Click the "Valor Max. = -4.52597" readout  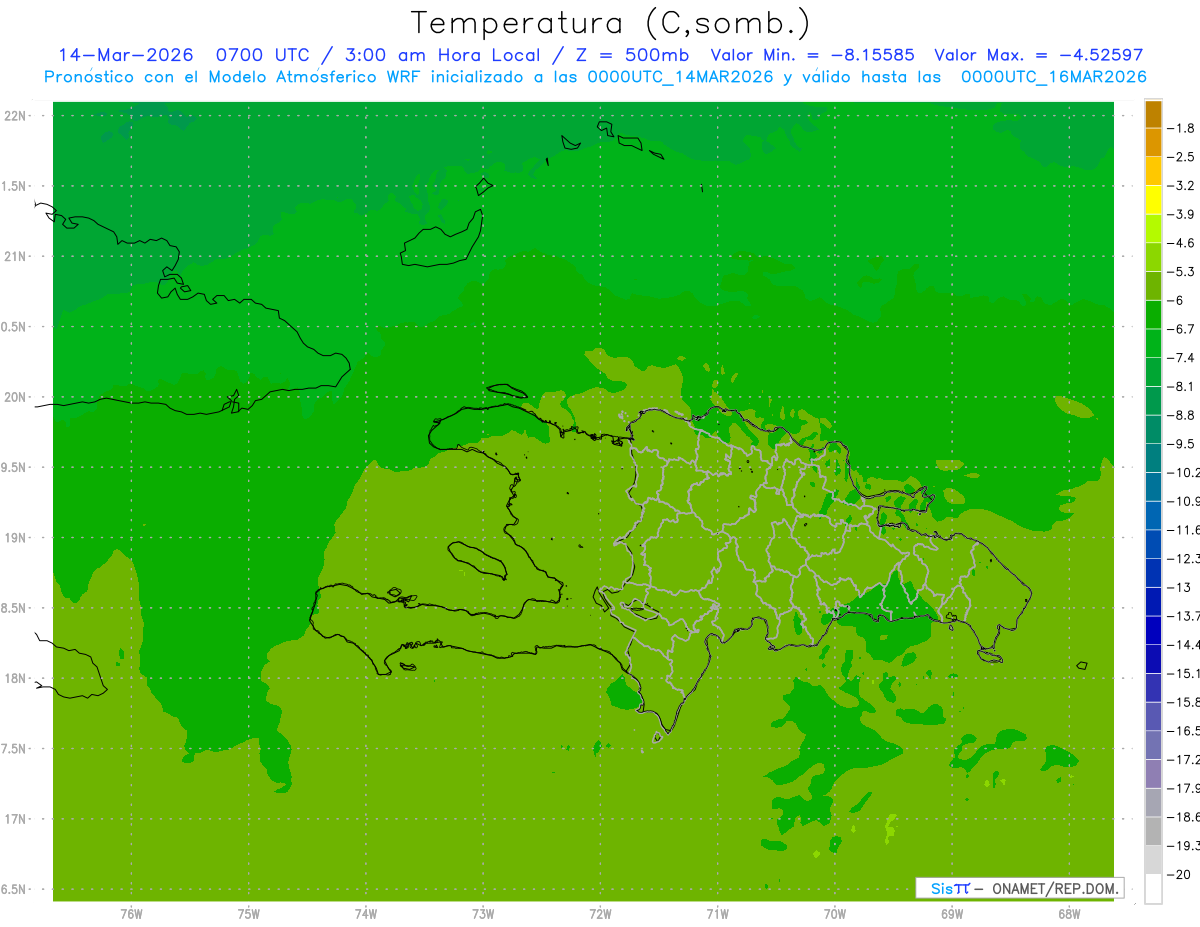1038,55
